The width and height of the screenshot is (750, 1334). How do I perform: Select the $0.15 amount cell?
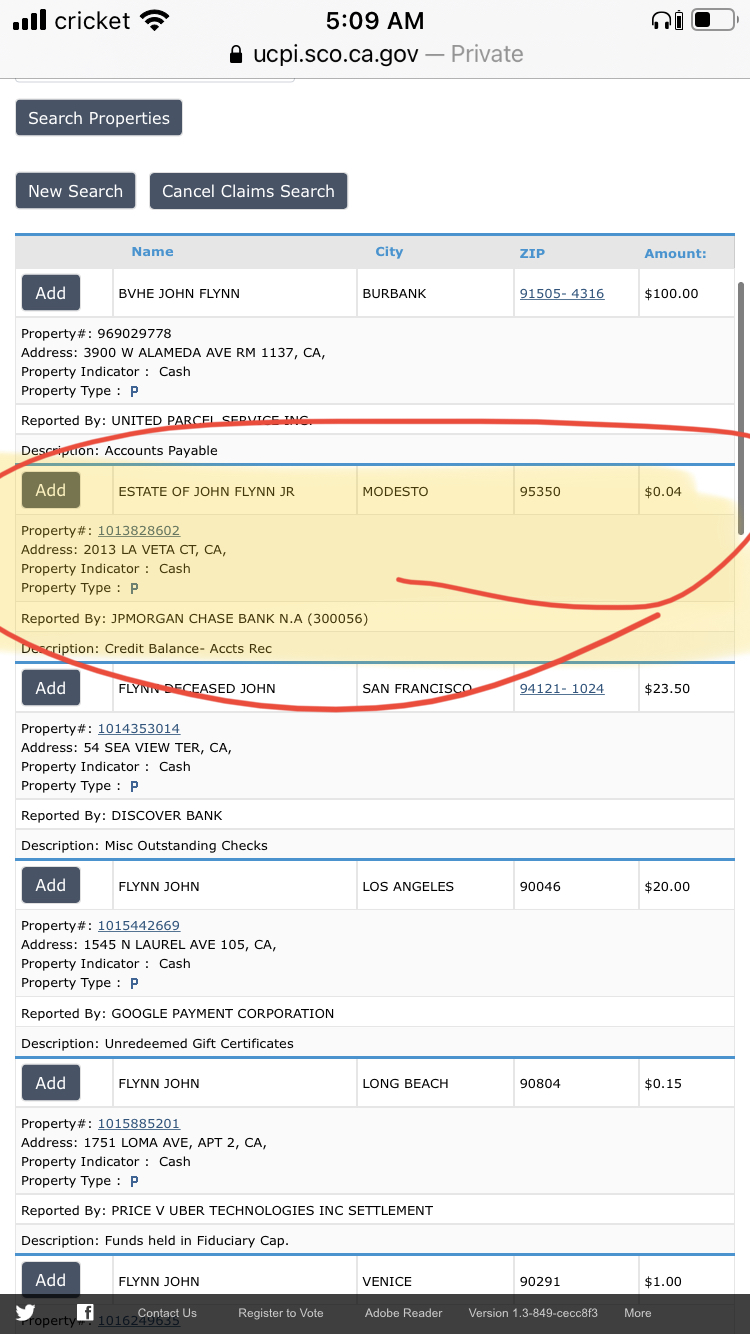pos(687,1083)
